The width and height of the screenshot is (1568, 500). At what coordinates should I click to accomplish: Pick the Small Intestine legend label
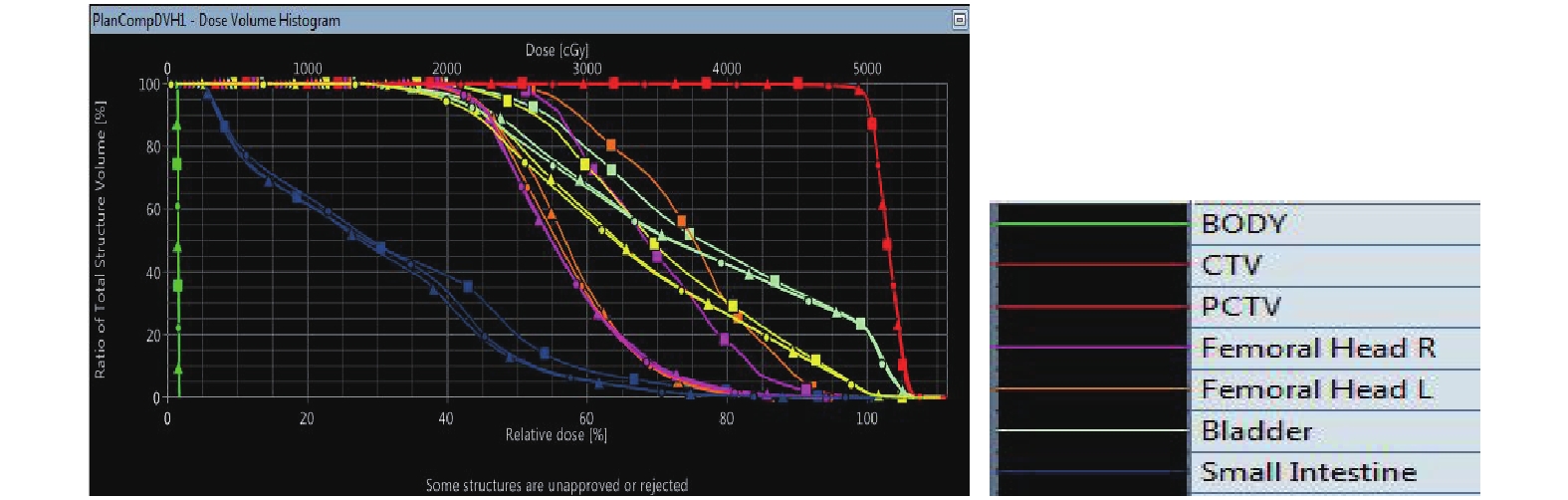pos(1308,472)
